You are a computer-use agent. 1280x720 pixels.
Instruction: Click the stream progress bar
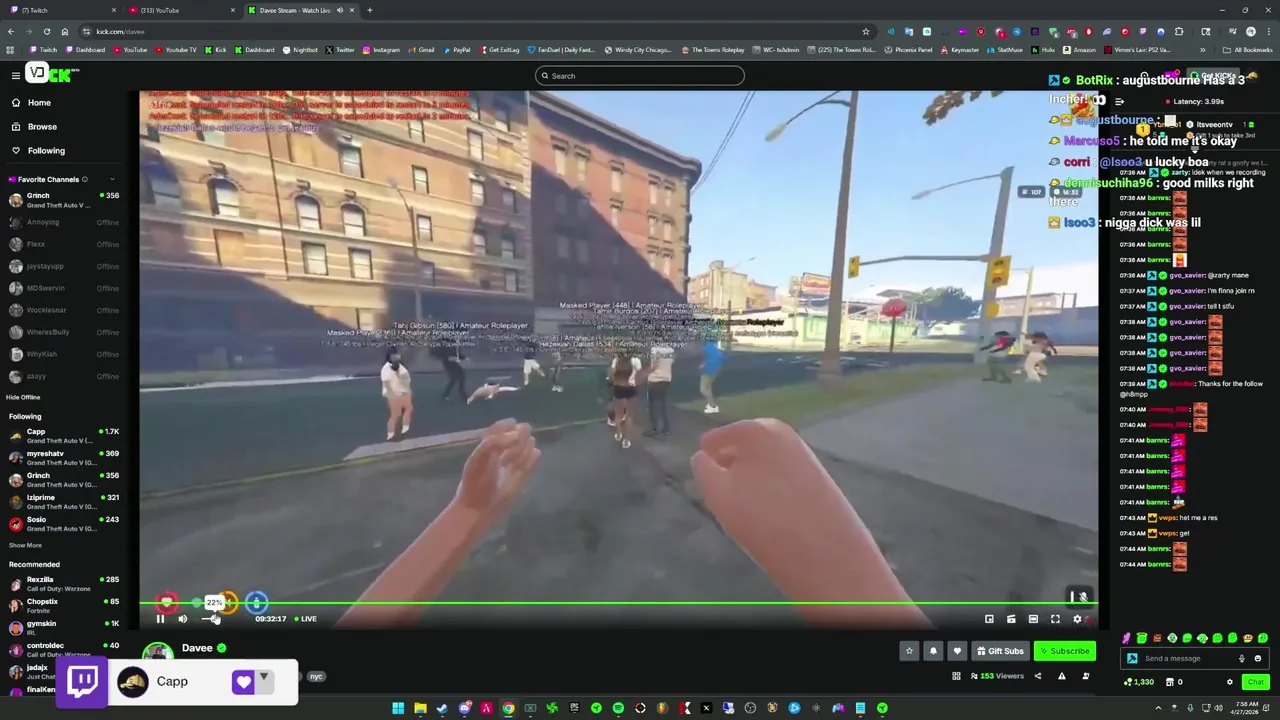620,602
